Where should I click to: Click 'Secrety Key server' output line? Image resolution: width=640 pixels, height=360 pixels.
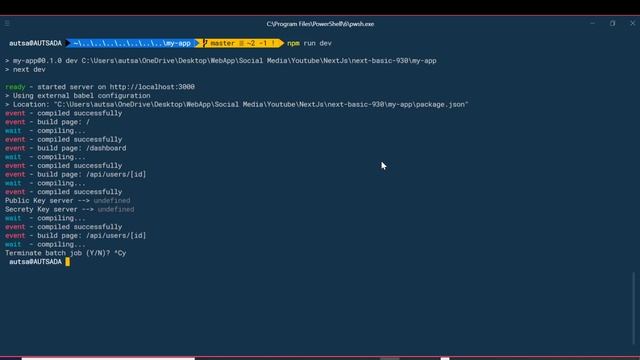(69, 209)
